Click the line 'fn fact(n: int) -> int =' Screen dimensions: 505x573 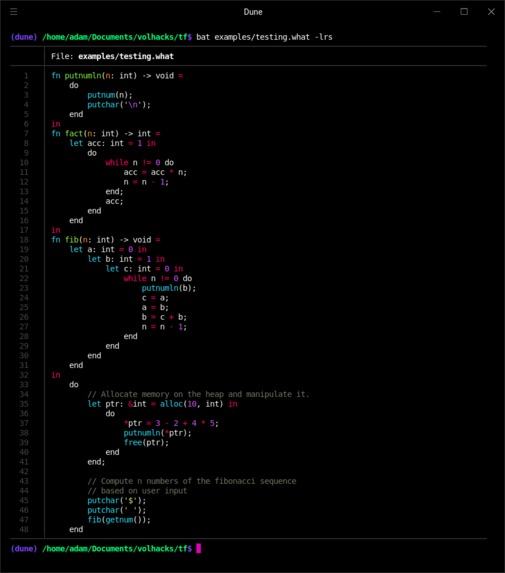pos(106,133)
